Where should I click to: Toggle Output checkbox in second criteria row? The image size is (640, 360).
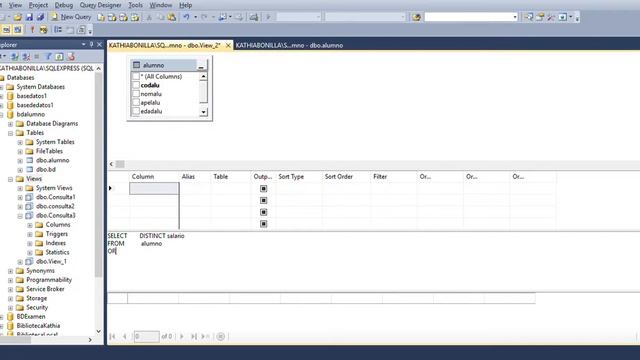263,200
